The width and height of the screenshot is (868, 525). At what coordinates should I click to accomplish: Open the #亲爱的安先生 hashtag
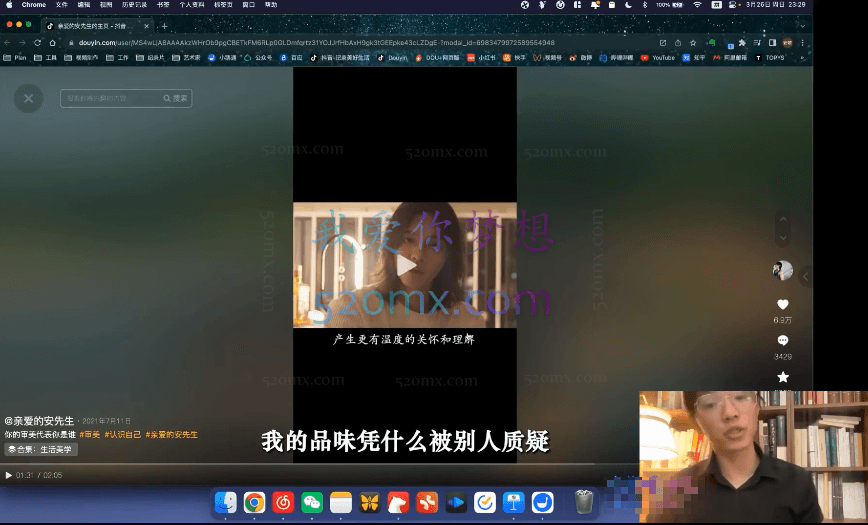tap(172, 435)
